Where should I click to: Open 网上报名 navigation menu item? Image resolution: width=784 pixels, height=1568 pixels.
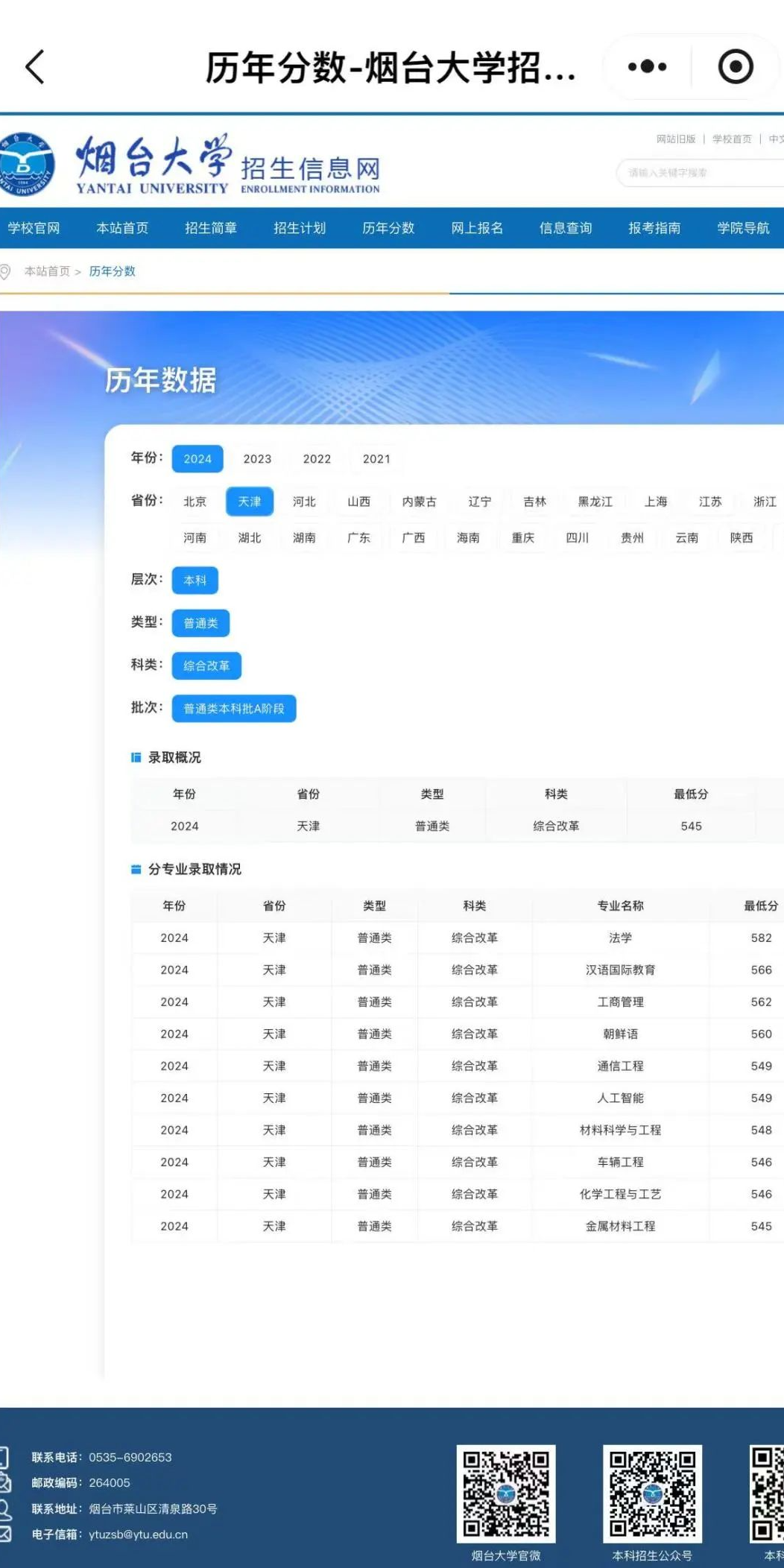(x=477, y=228)
